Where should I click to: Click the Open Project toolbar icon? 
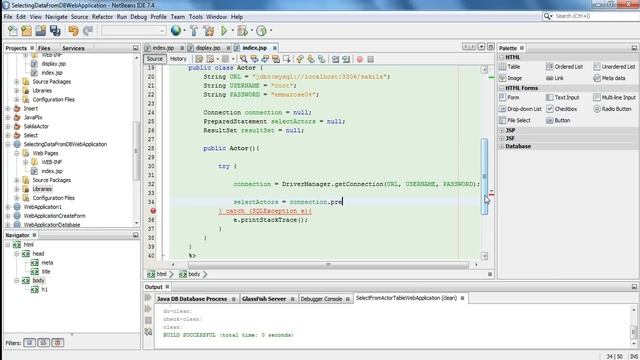[x=40, y=31]
